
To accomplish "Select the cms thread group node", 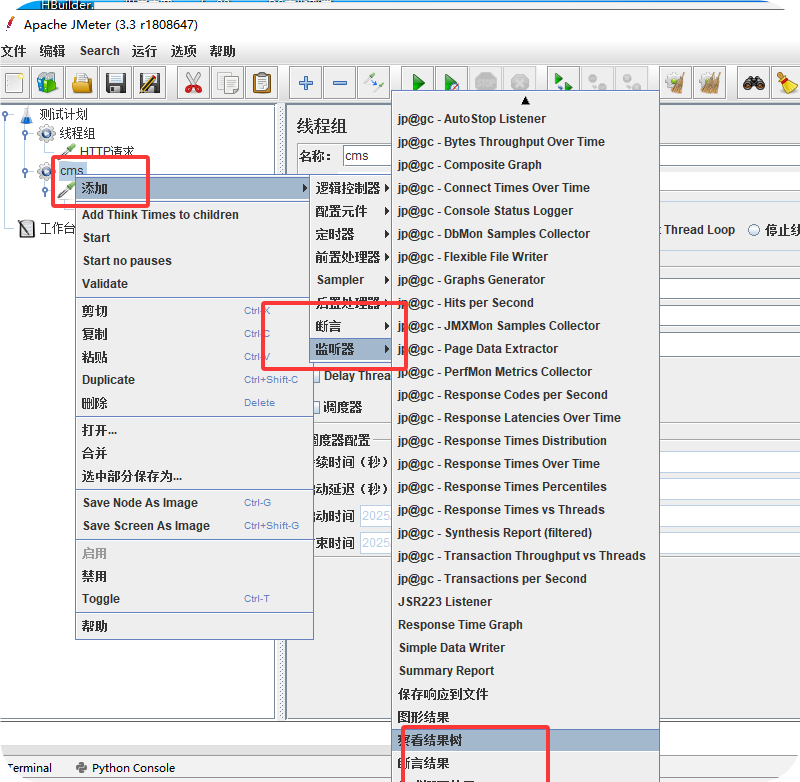I will coord(71,170).
